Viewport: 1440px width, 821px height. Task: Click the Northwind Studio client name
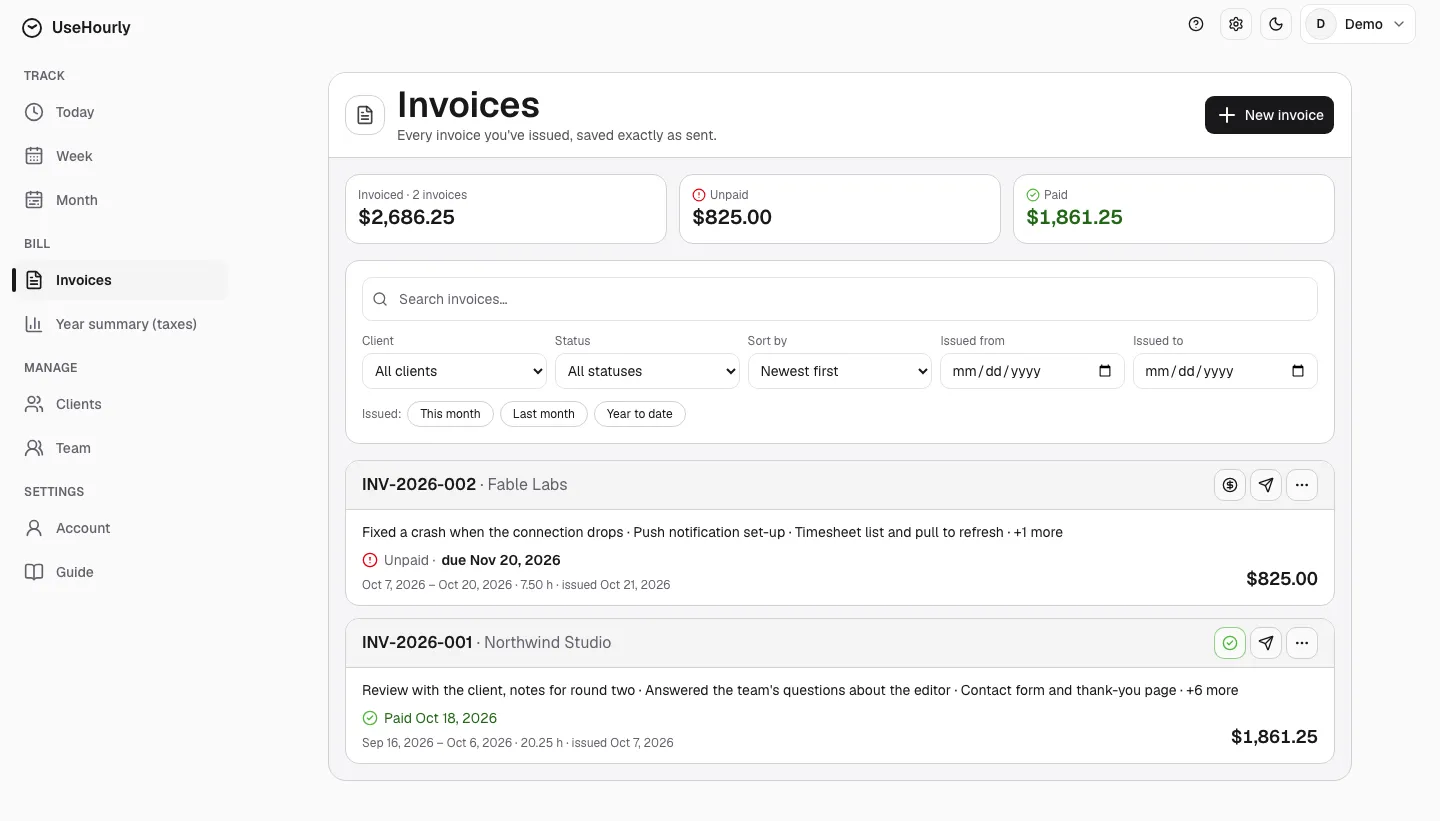pos(547,642)
